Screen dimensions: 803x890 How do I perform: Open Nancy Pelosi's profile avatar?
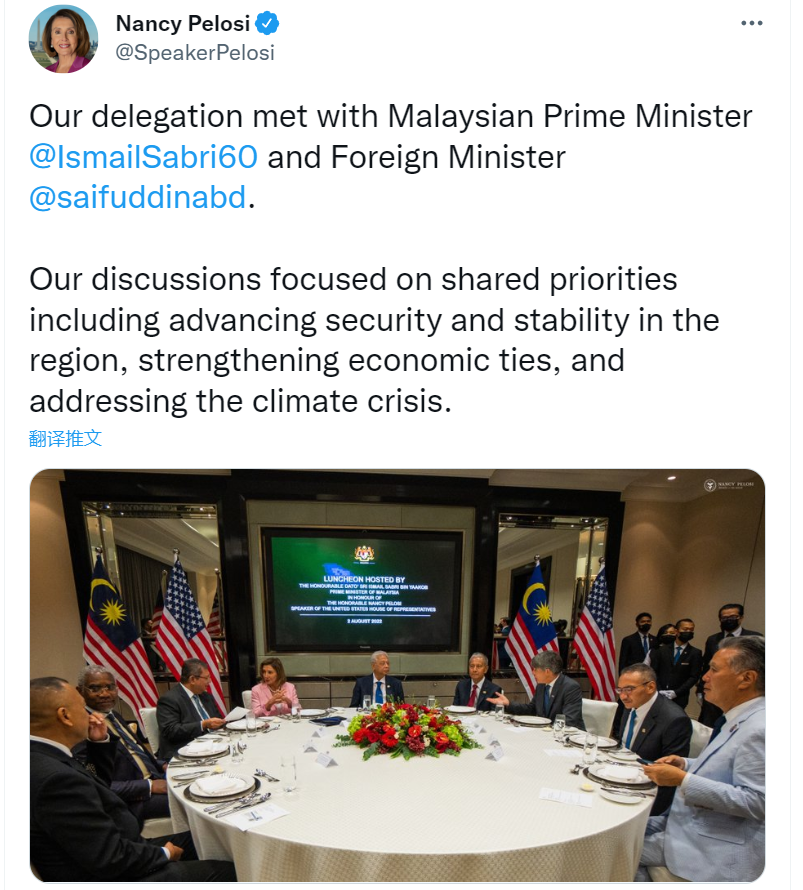pos(63,38)
